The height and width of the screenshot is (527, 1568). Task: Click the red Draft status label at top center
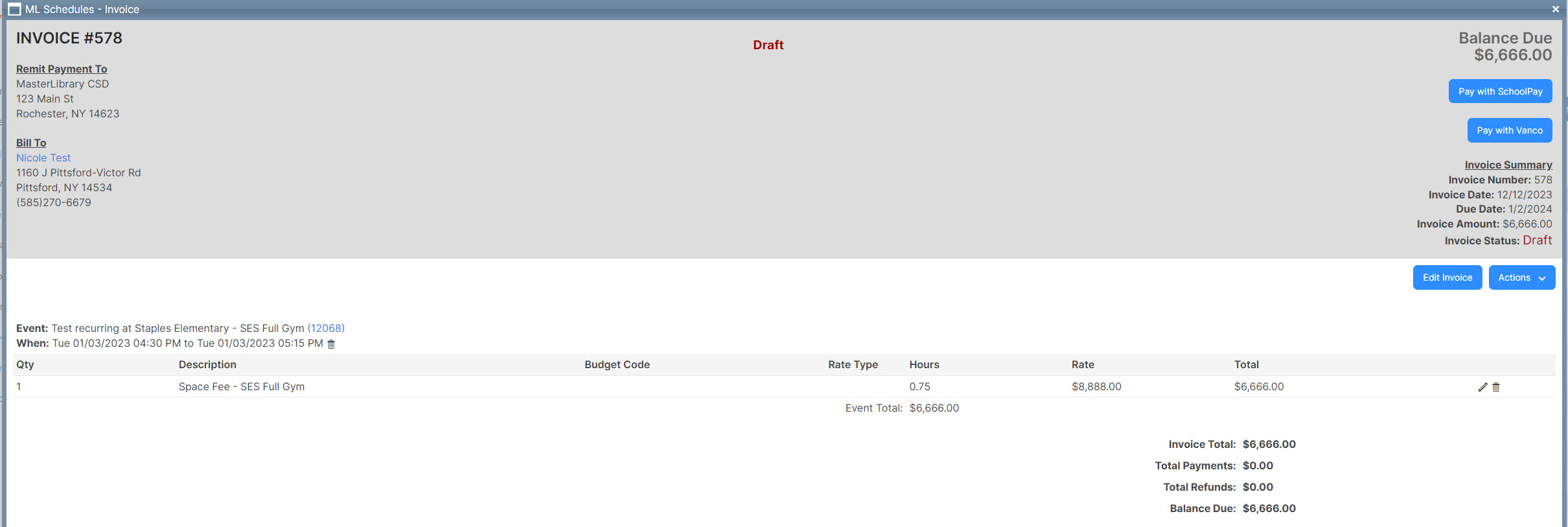(x=768, y=45)
